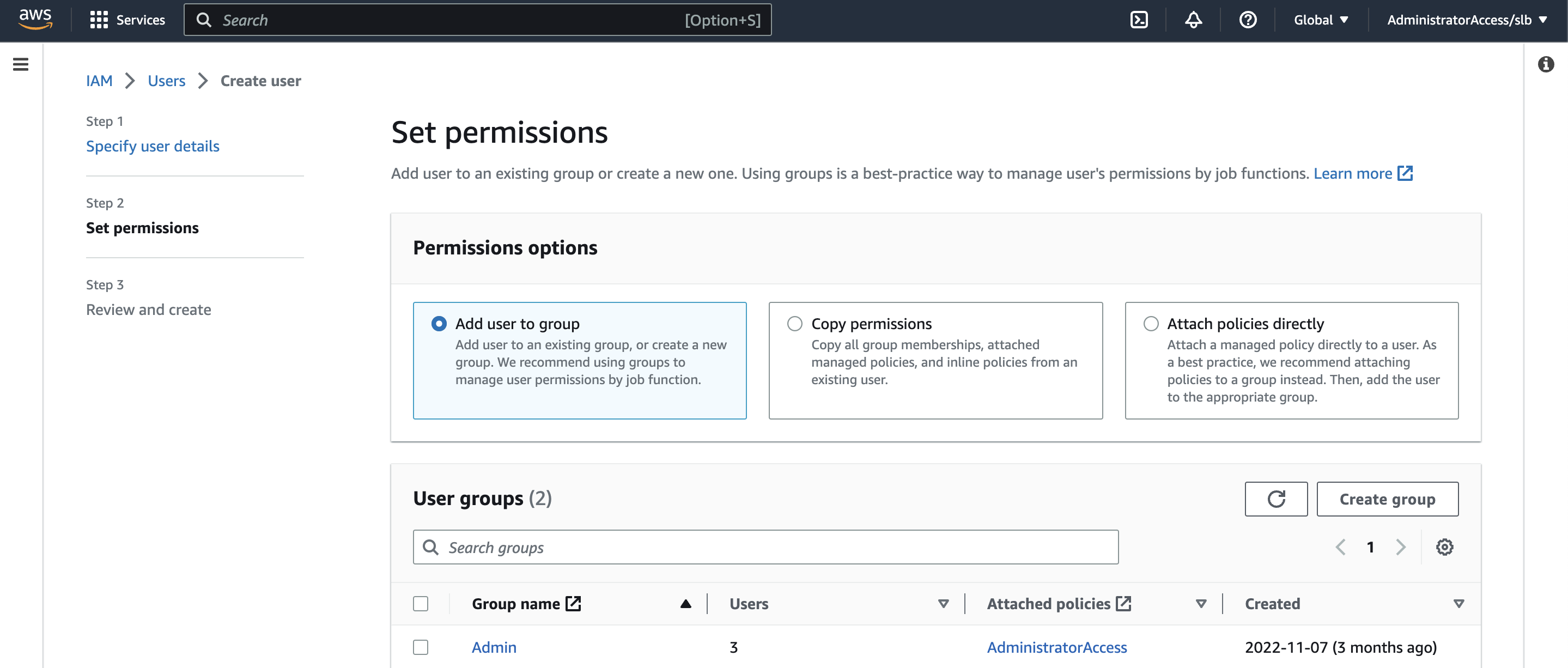Open the notifications bell
The height and width of the screenshot is (668, 1568).
[x=1193, y=20]
